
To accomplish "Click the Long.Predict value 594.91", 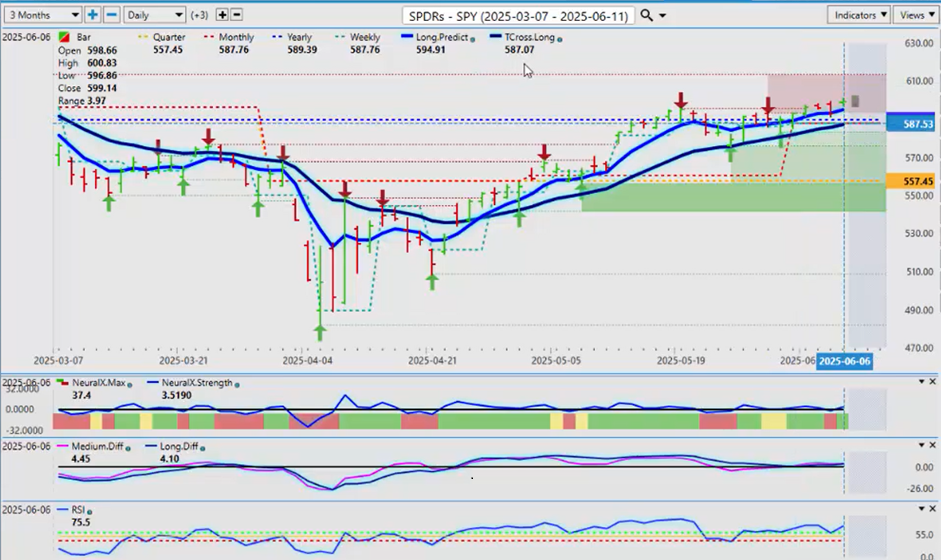I will pyautogui.click(x=431, y=50).
